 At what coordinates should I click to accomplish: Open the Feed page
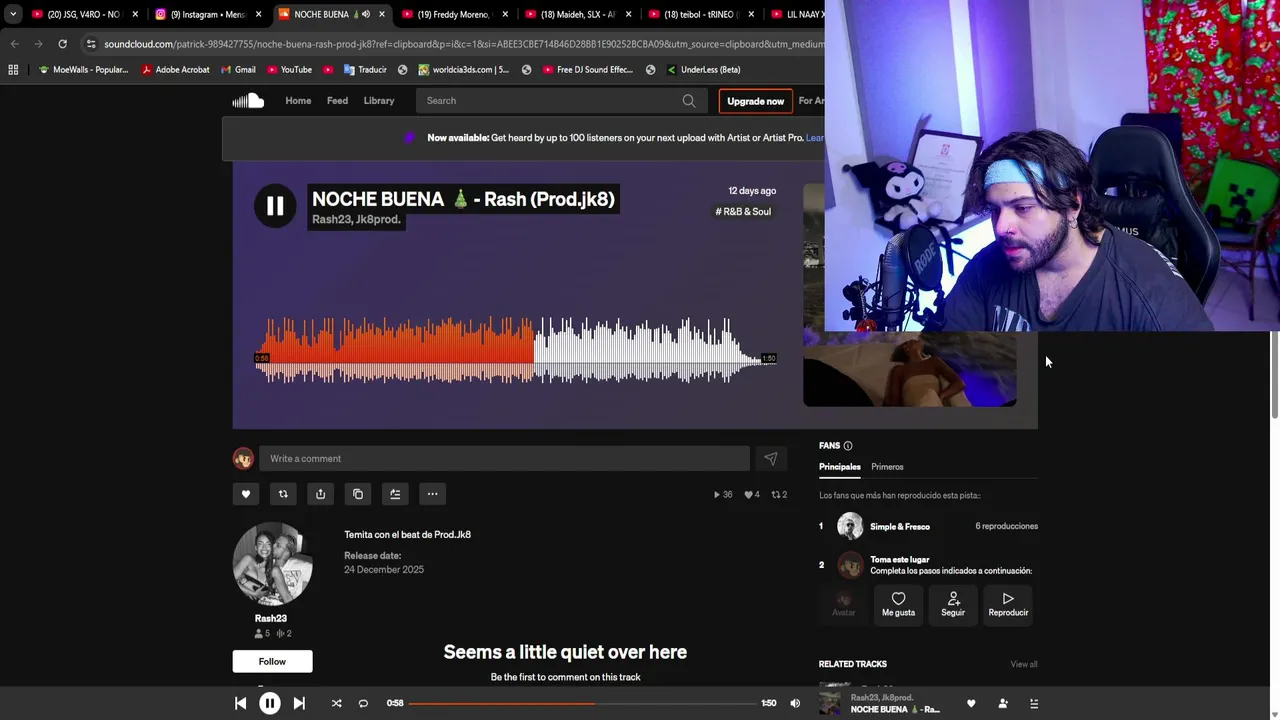(x=337, y=100)
